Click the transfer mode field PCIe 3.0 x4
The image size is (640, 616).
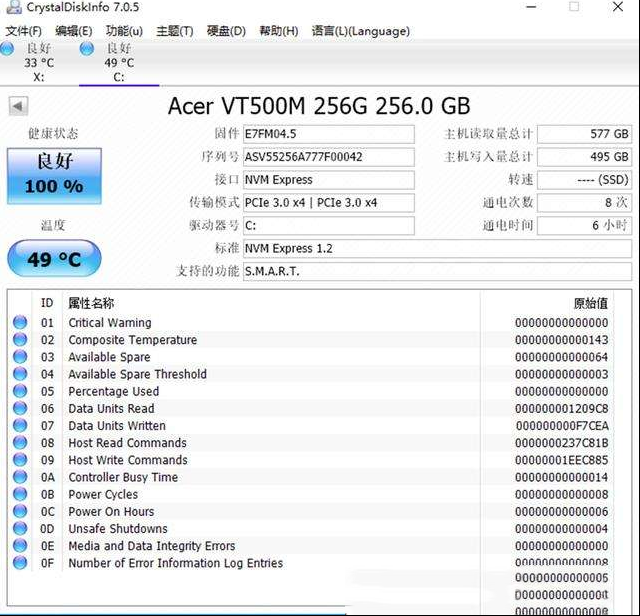(329, 202)
